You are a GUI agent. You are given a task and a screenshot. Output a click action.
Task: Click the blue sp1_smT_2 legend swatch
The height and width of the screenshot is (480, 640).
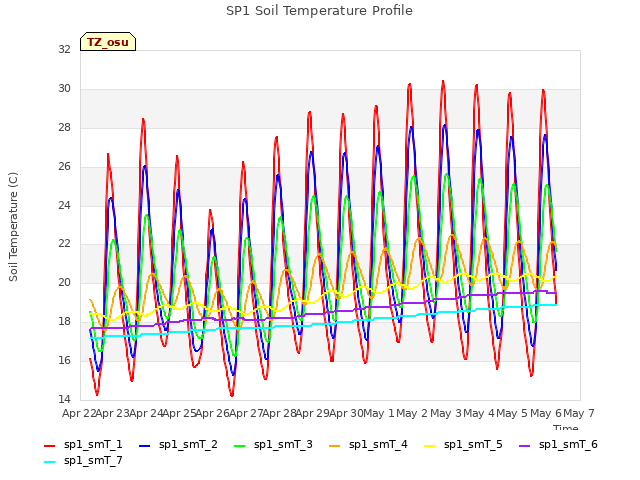(x=144, y=446)
